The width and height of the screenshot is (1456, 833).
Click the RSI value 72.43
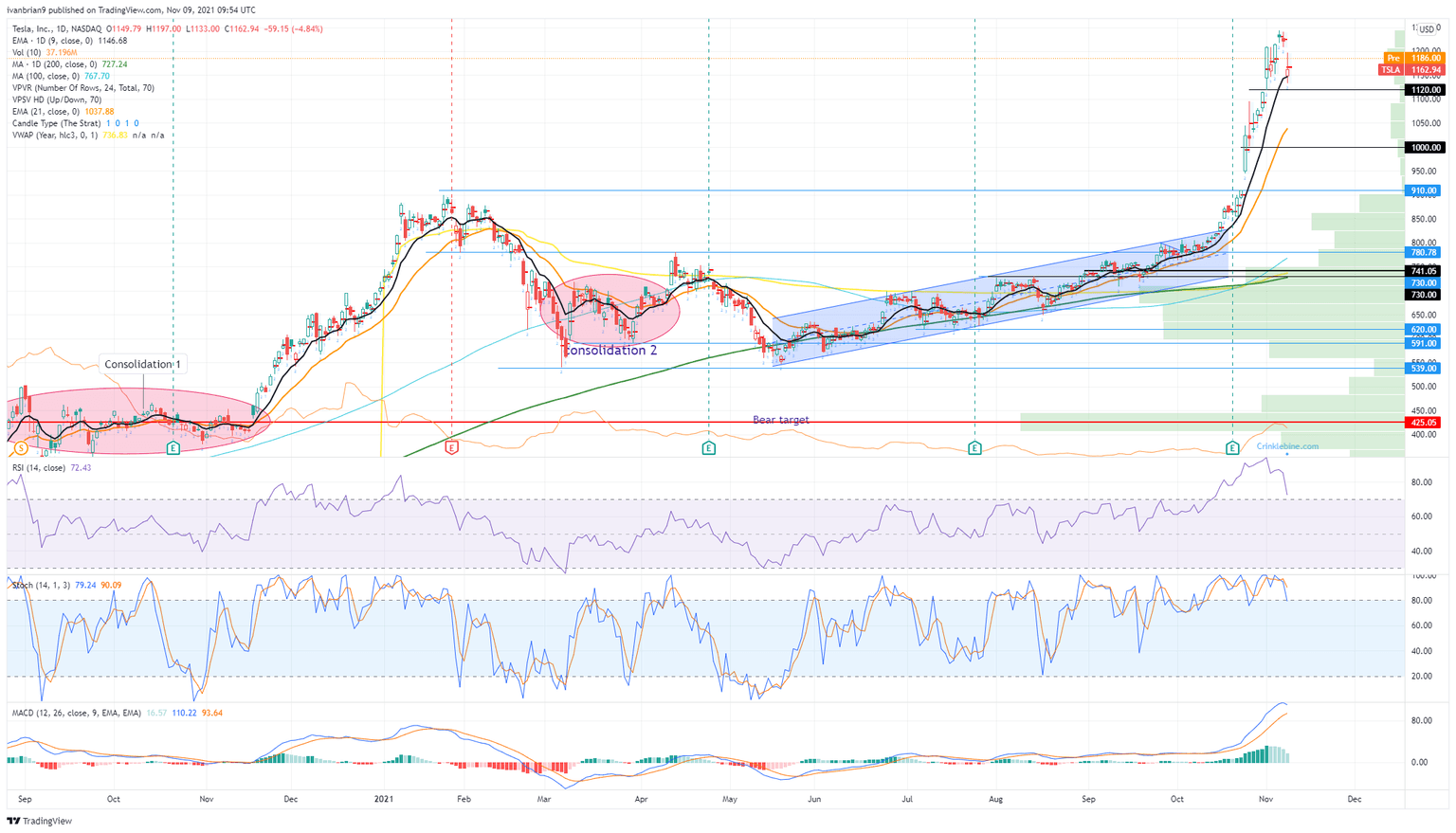click(x=81, y=468)
